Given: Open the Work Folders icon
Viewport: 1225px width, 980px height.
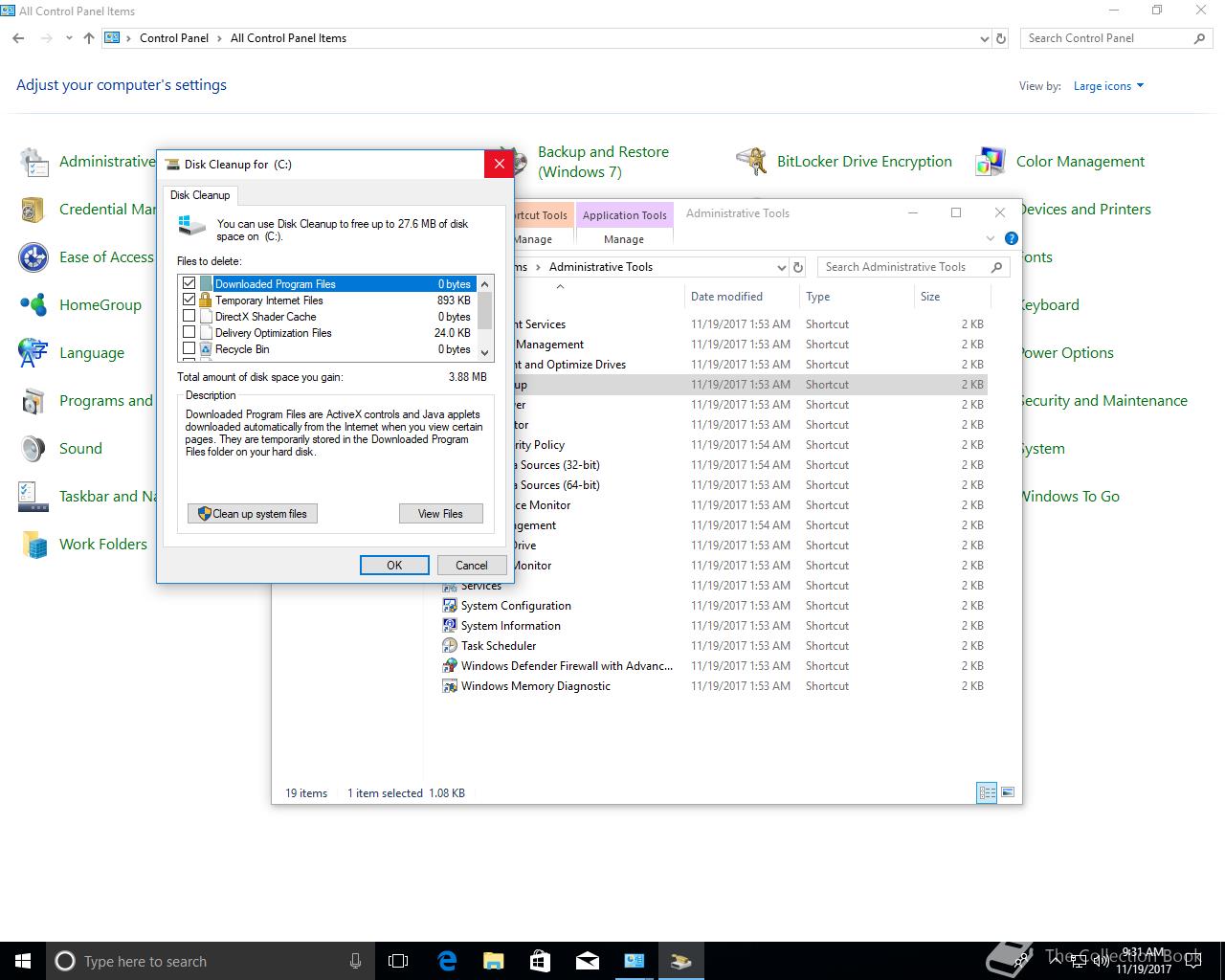Looking at the screenshot, I should coord(33,545).
